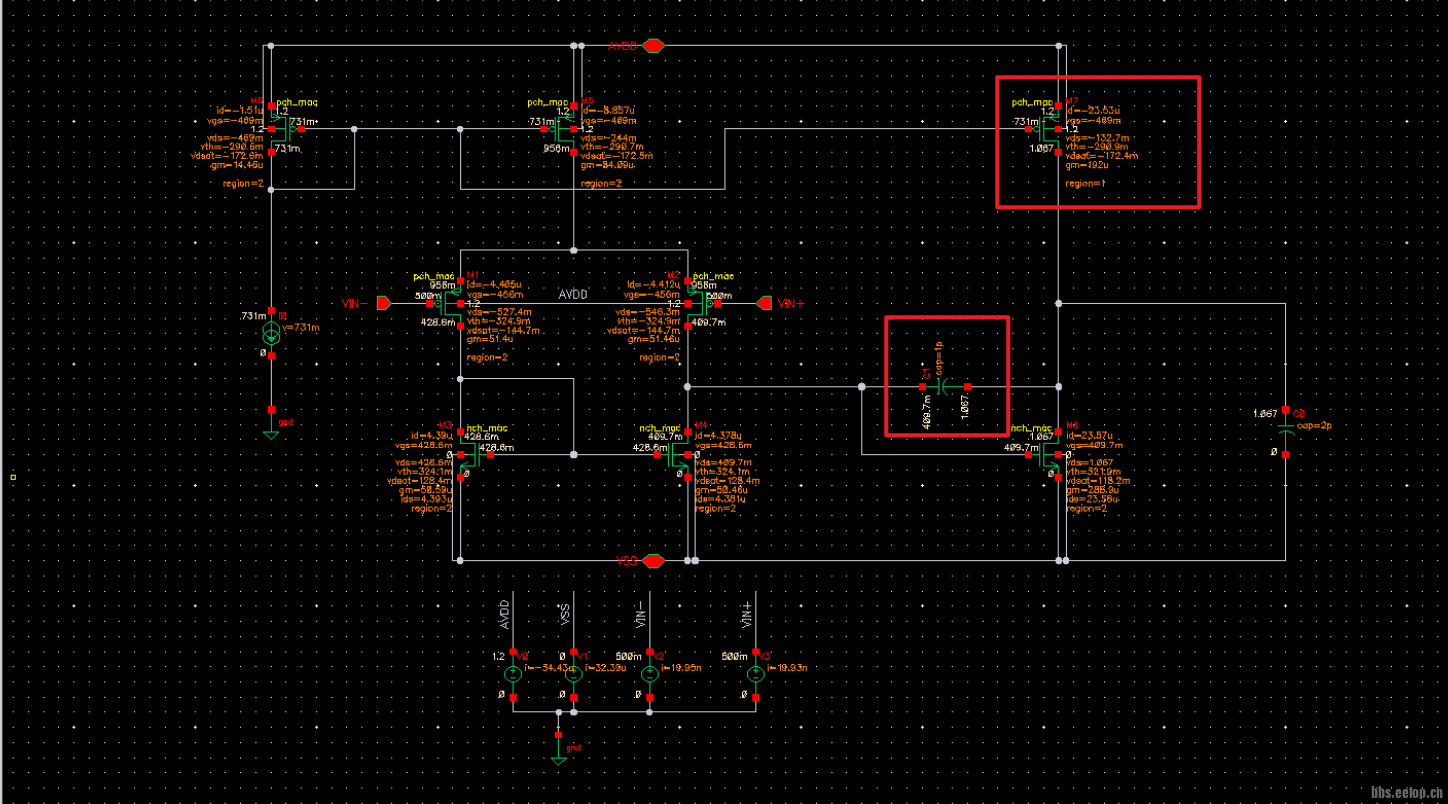Viewport: 1448px width, 804px height.
Task: Select the V2 voltage source symbol
Action: tap(648, 674)
